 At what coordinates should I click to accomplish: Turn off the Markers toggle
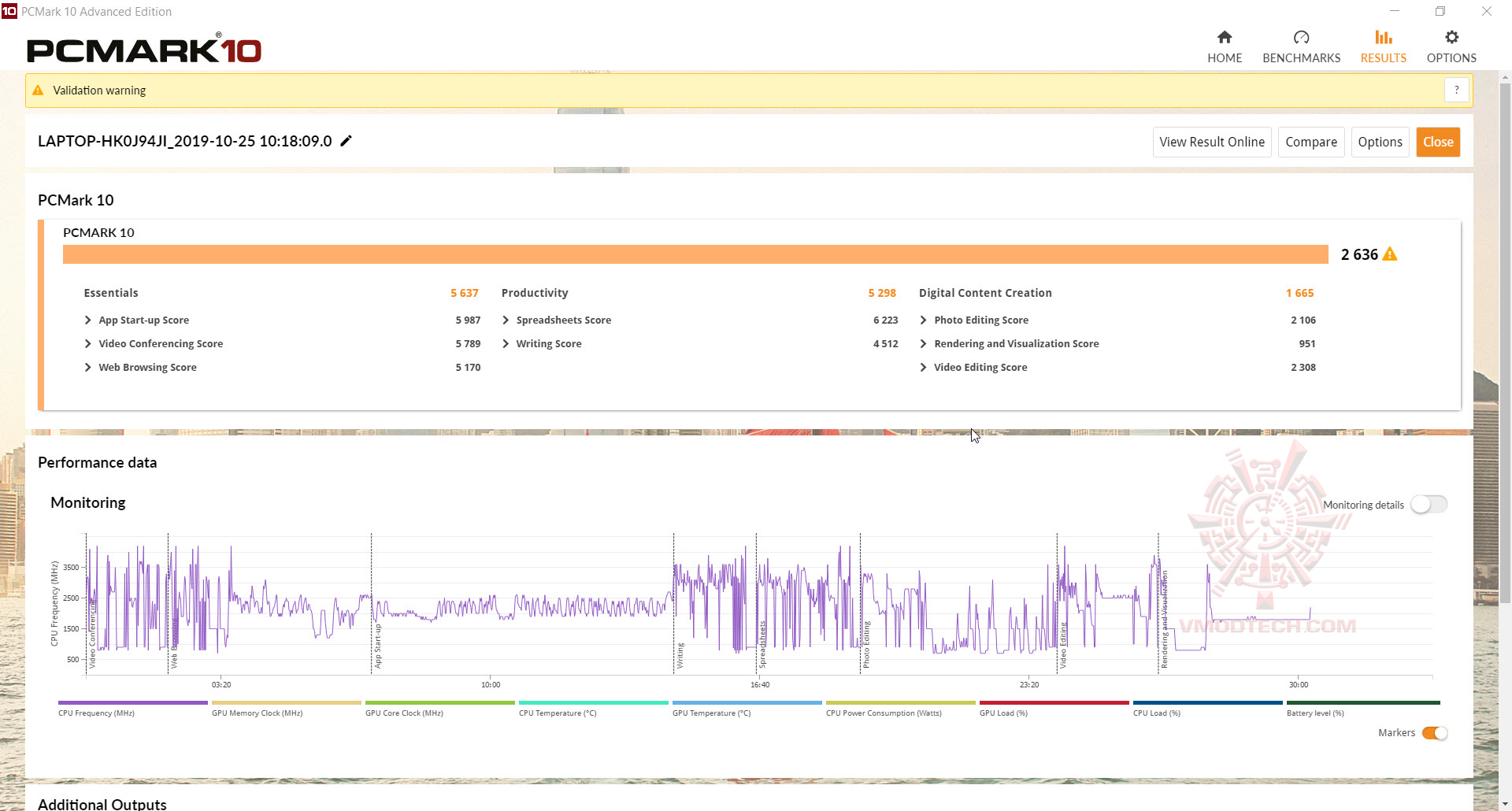(x=1434, y=733)
